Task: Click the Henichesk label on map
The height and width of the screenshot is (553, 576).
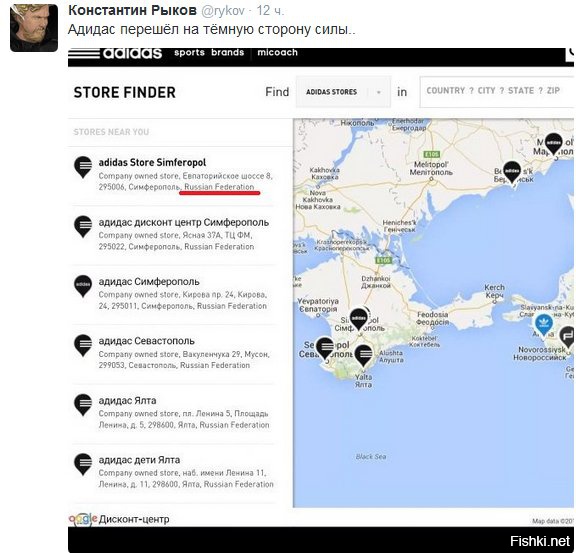Action: (399, 226)
